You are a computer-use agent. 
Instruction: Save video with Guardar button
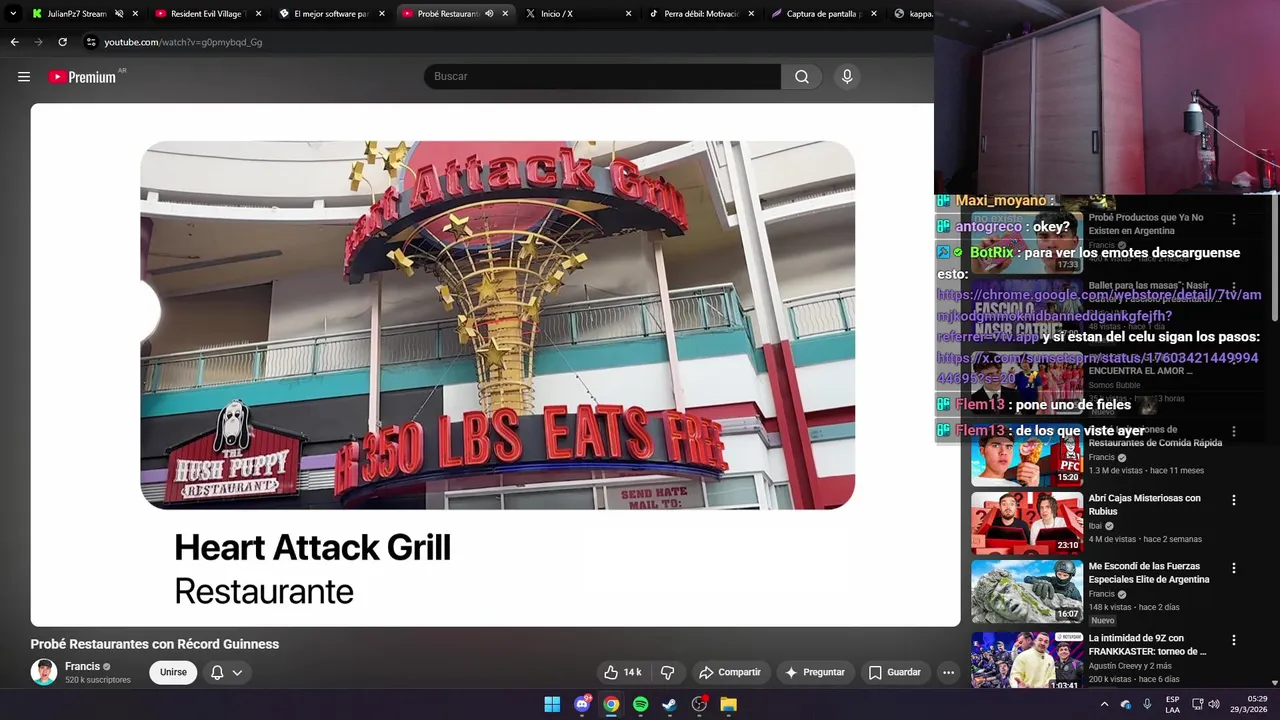point(894,672)
